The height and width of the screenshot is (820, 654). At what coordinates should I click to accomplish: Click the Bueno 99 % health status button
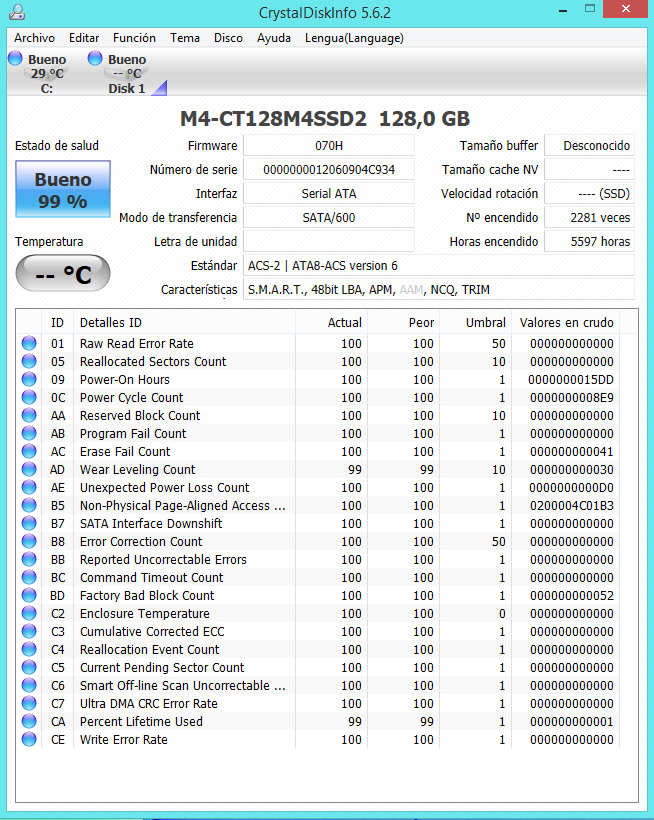pyautogui.click(x=63, y=190)
